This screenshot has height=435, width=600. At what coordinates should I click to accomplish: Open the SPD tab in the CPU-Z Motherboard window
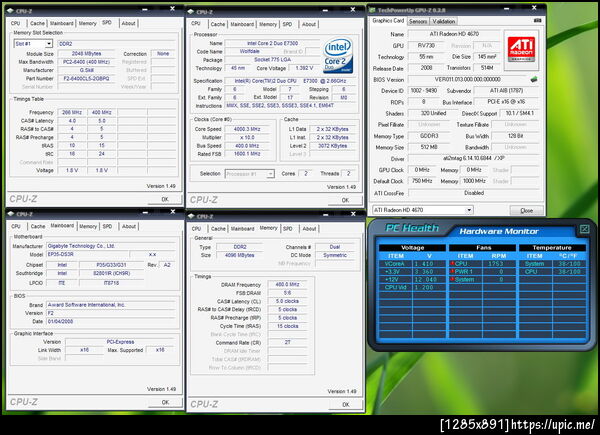coord(108,226)
